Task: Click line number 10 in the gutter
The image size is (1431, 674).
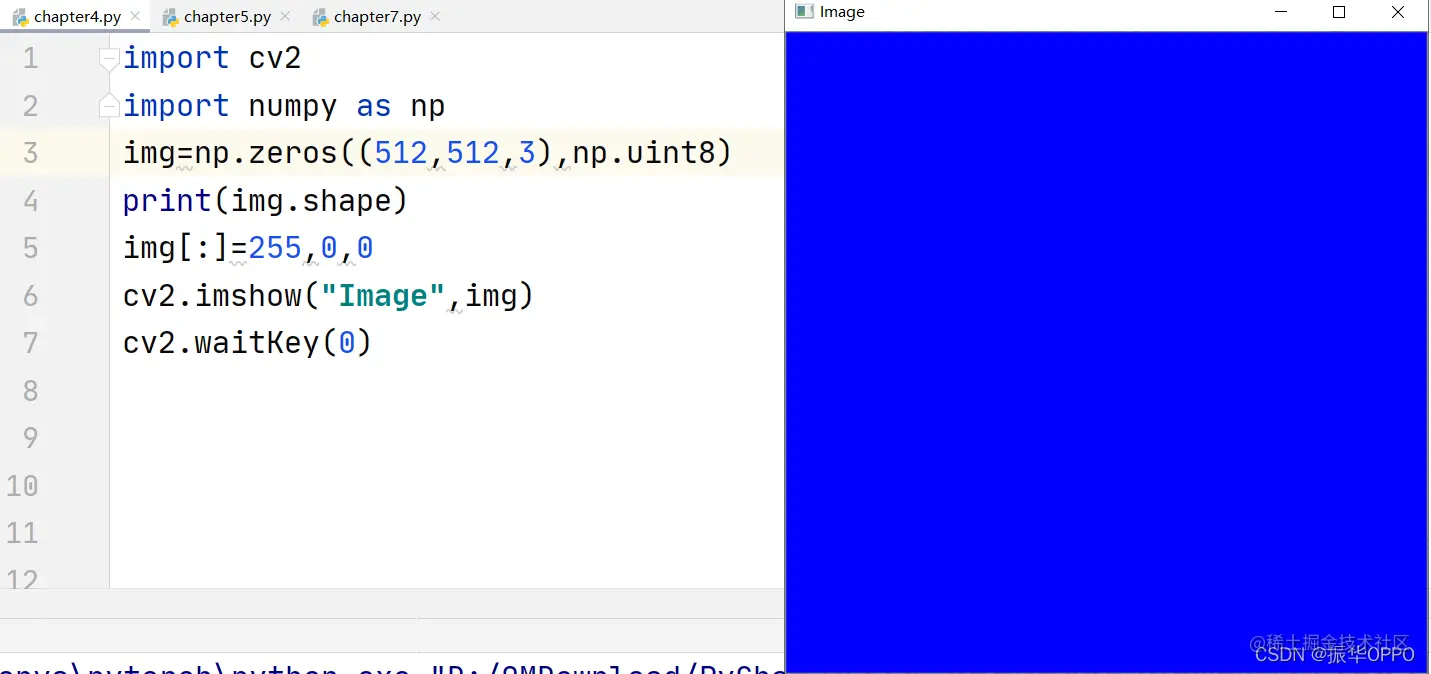Action: point(22,486)
